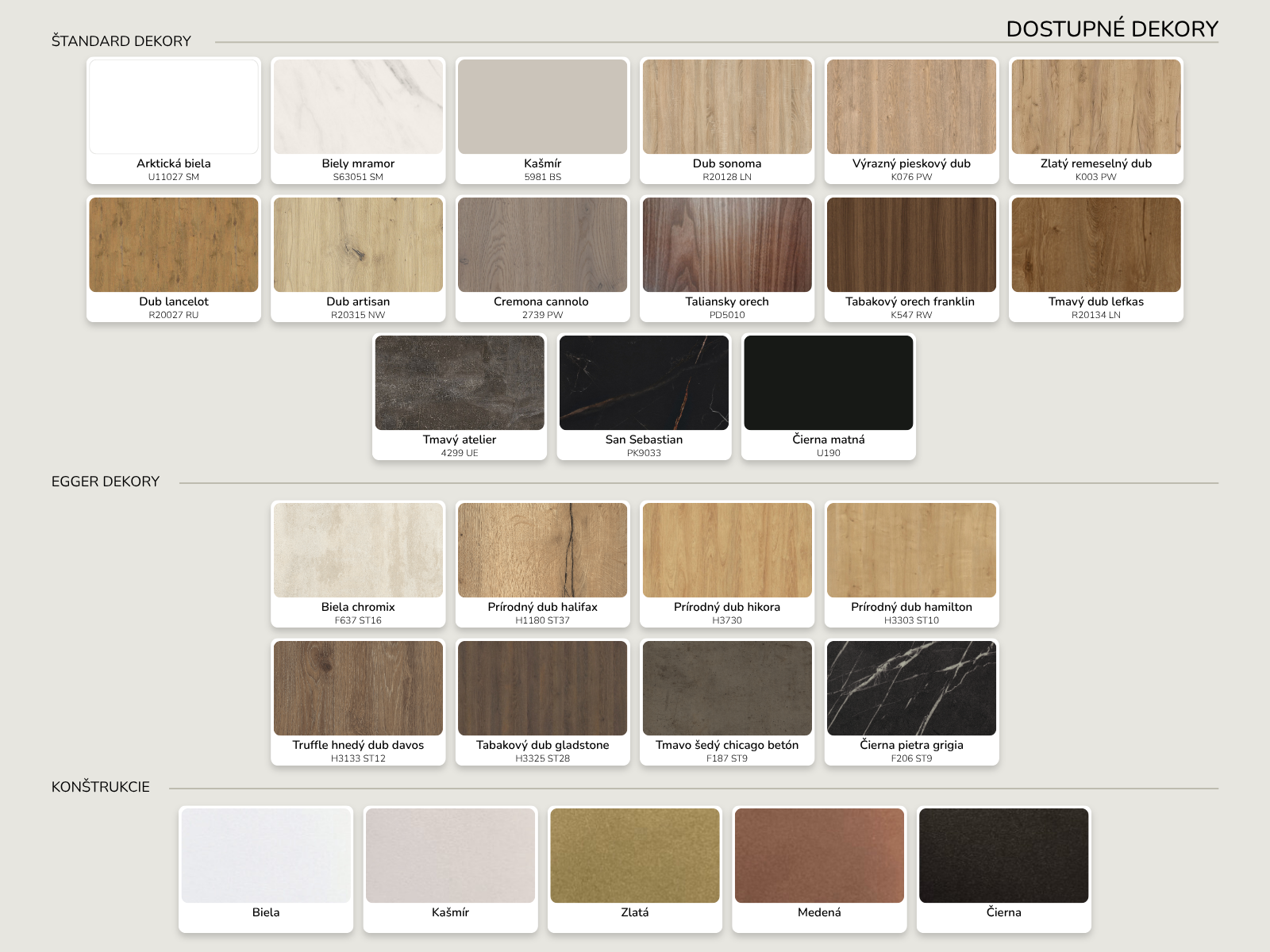Pick the San Sebastian black marble swatch
This screenshot has height=952, width=1270.
pos(644,397)
